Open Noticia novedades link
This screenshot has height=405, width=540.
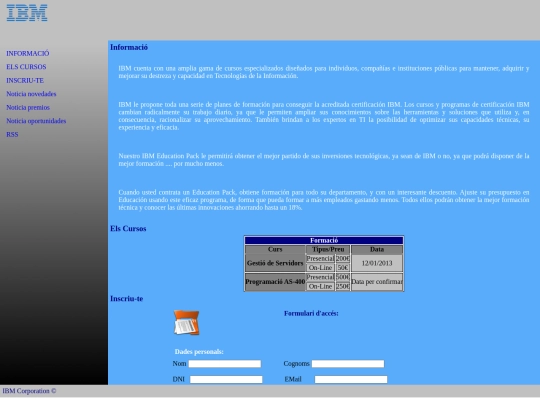click(x=31, y=94)
